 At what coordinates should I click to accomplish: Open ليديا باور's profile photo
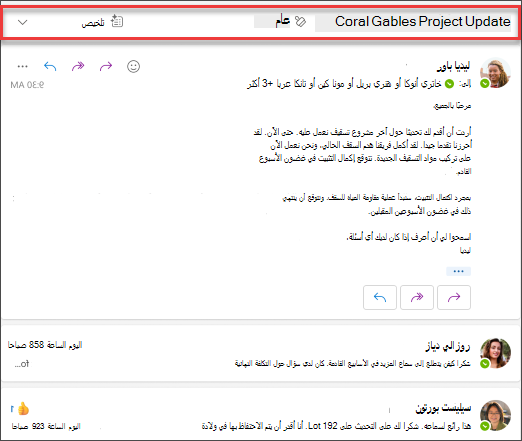coord(495,73)
